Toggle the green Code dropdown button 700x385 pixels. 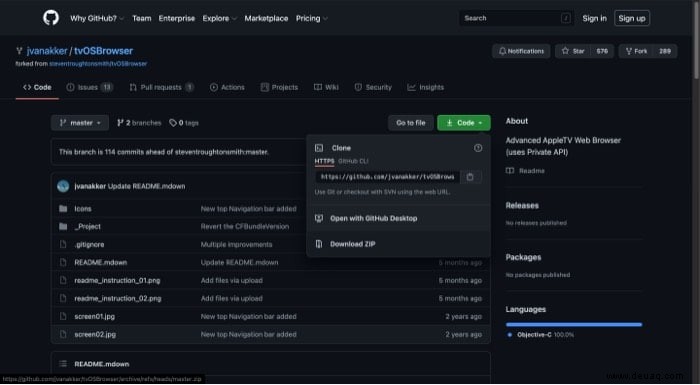point(464,123)
